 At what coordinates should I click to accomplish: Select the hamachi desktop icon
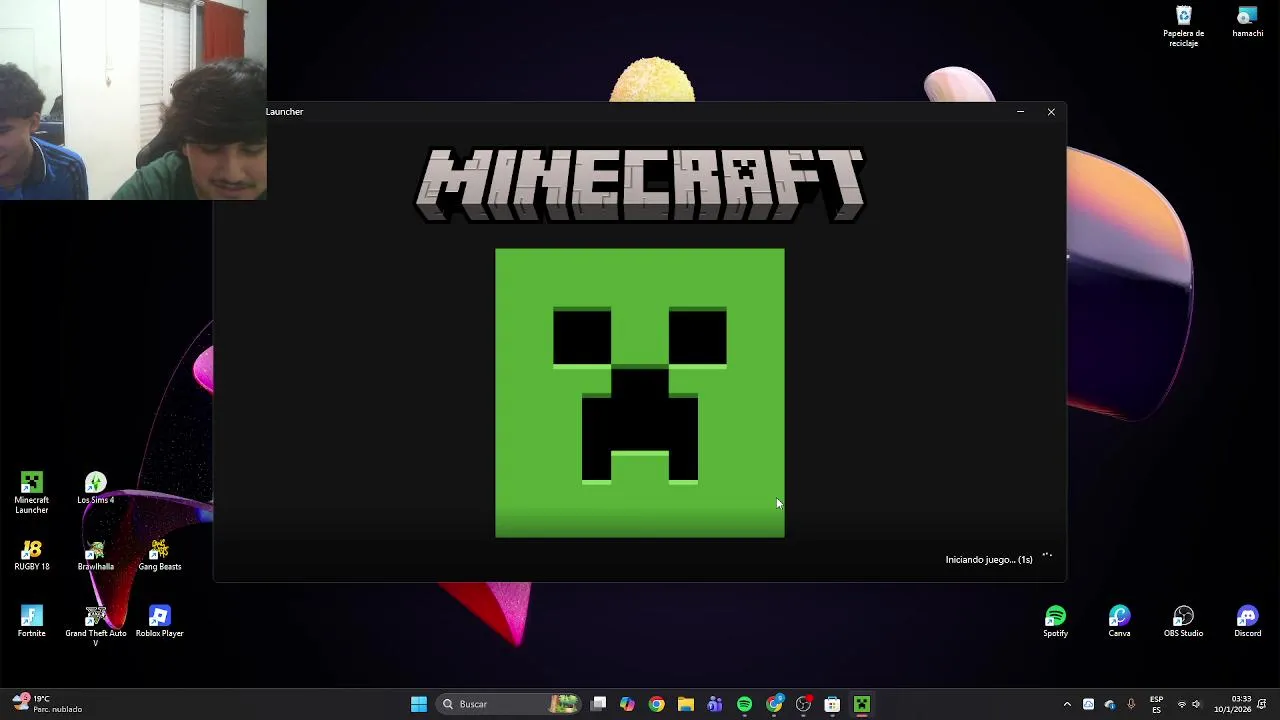pos(1247,21)
